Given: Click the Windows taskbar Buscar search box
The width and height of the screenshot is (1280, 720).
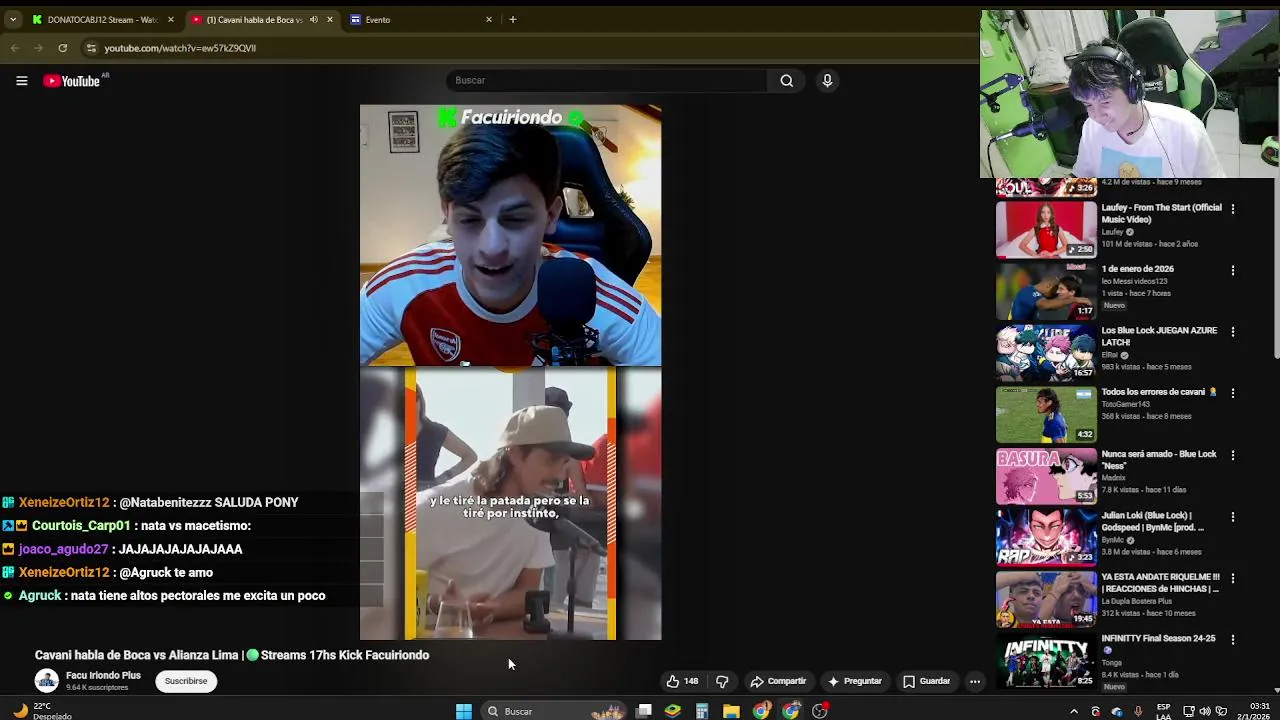Looking at the screenshot, I should pos(552,711).
